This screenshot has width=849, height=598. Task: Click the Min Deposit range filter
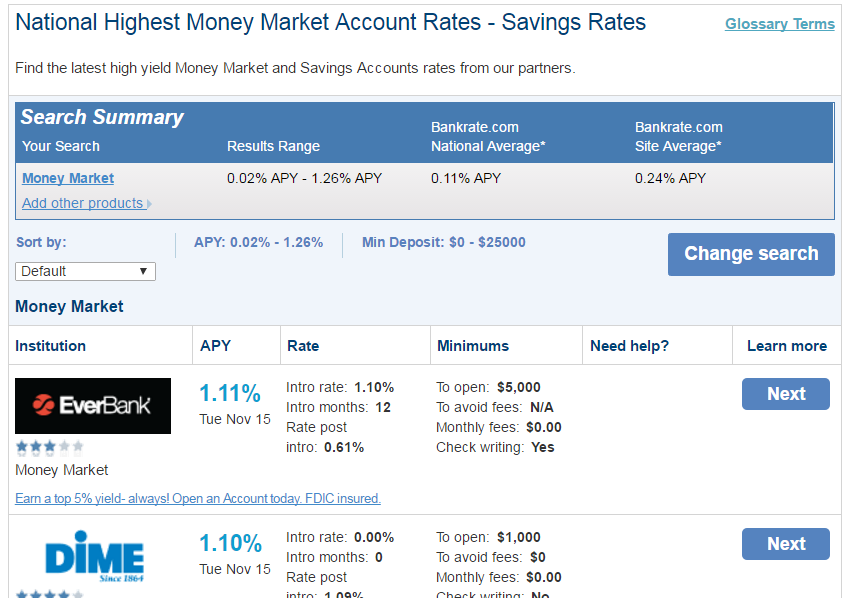443,242
